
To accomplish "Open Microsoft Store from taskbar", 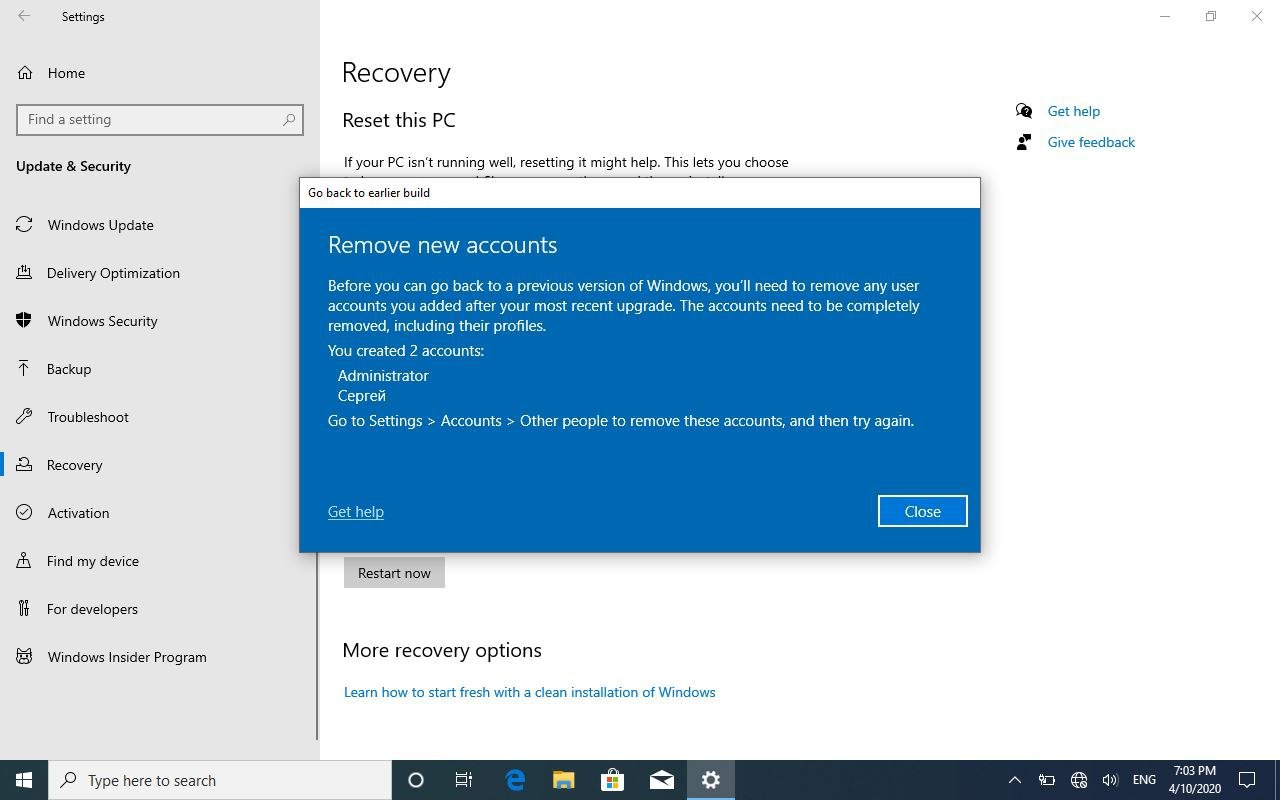I will (612, 780).
